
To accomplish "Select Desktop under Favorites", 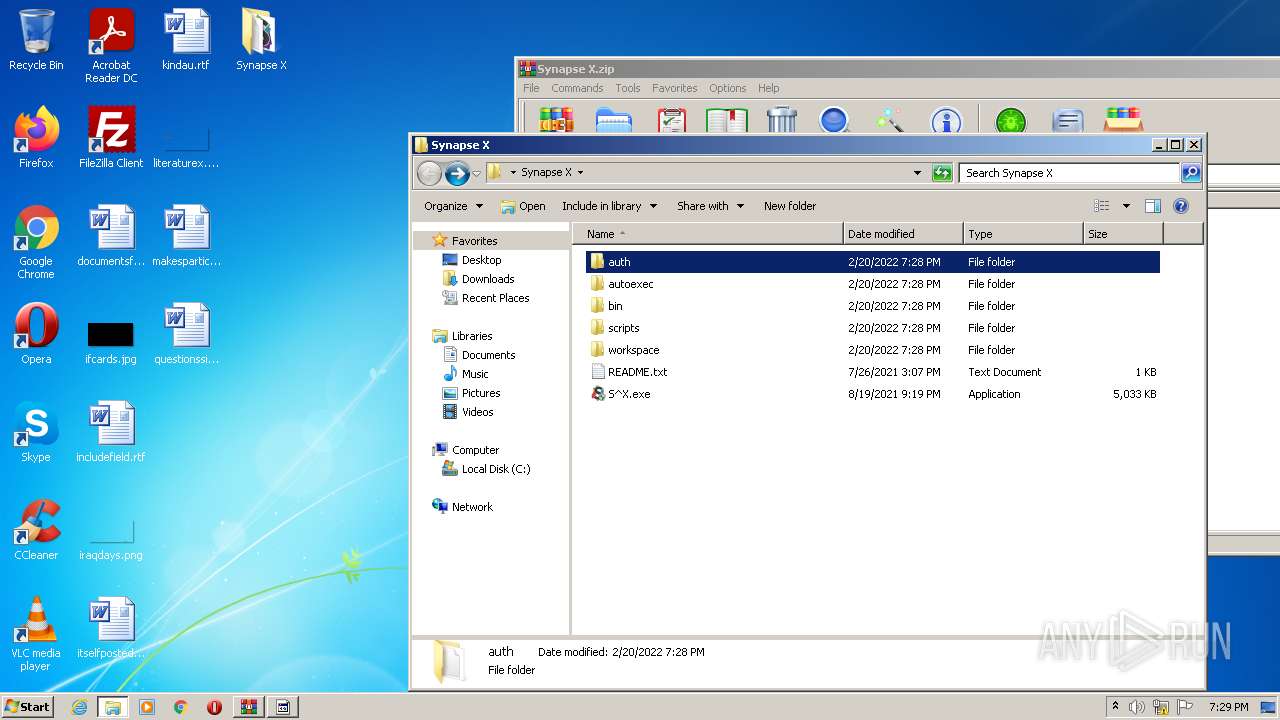I will 481,260.
